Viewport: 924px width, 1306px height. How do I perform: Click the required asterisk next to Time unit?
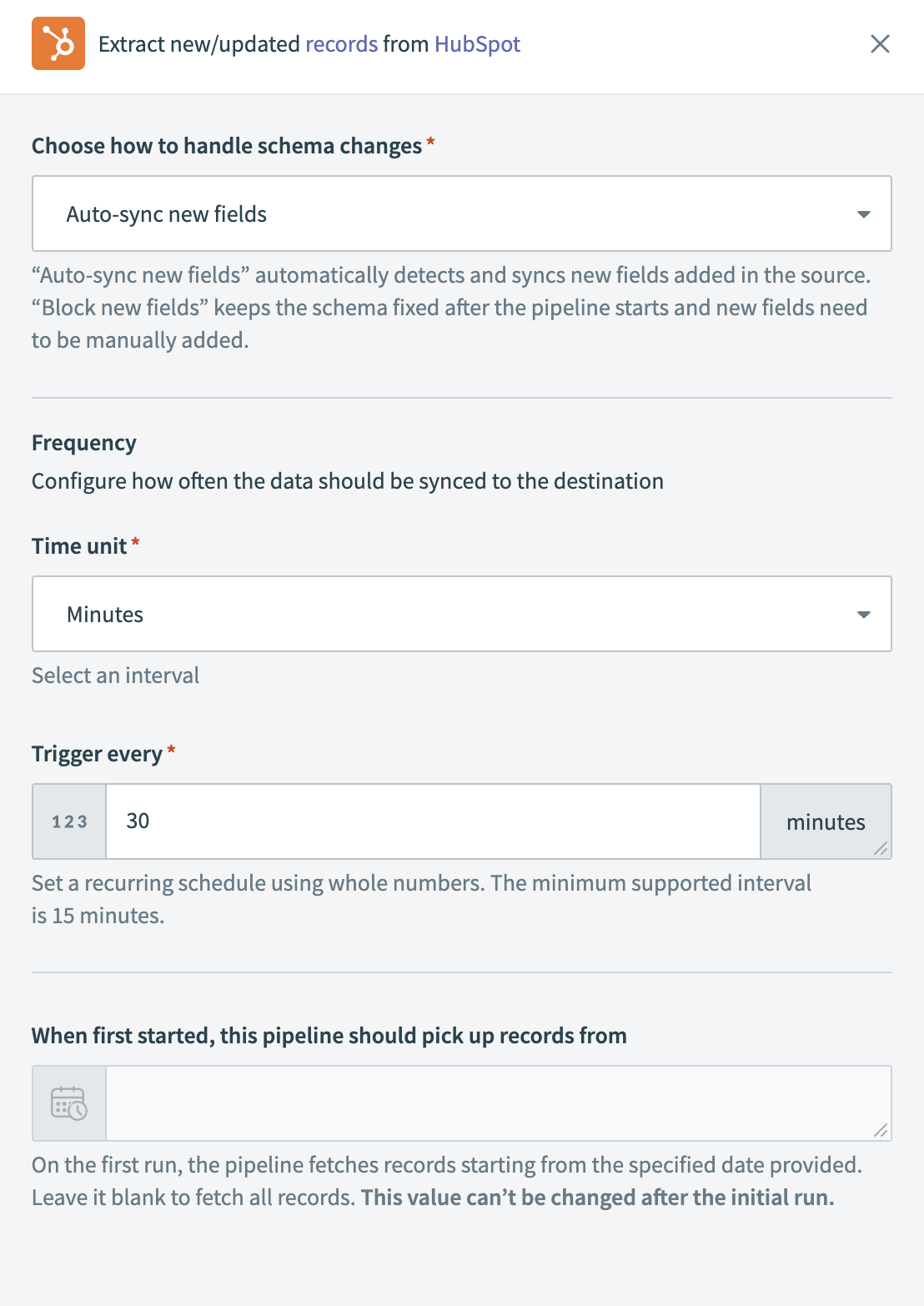pyautogui.click(x=135, y=542)
